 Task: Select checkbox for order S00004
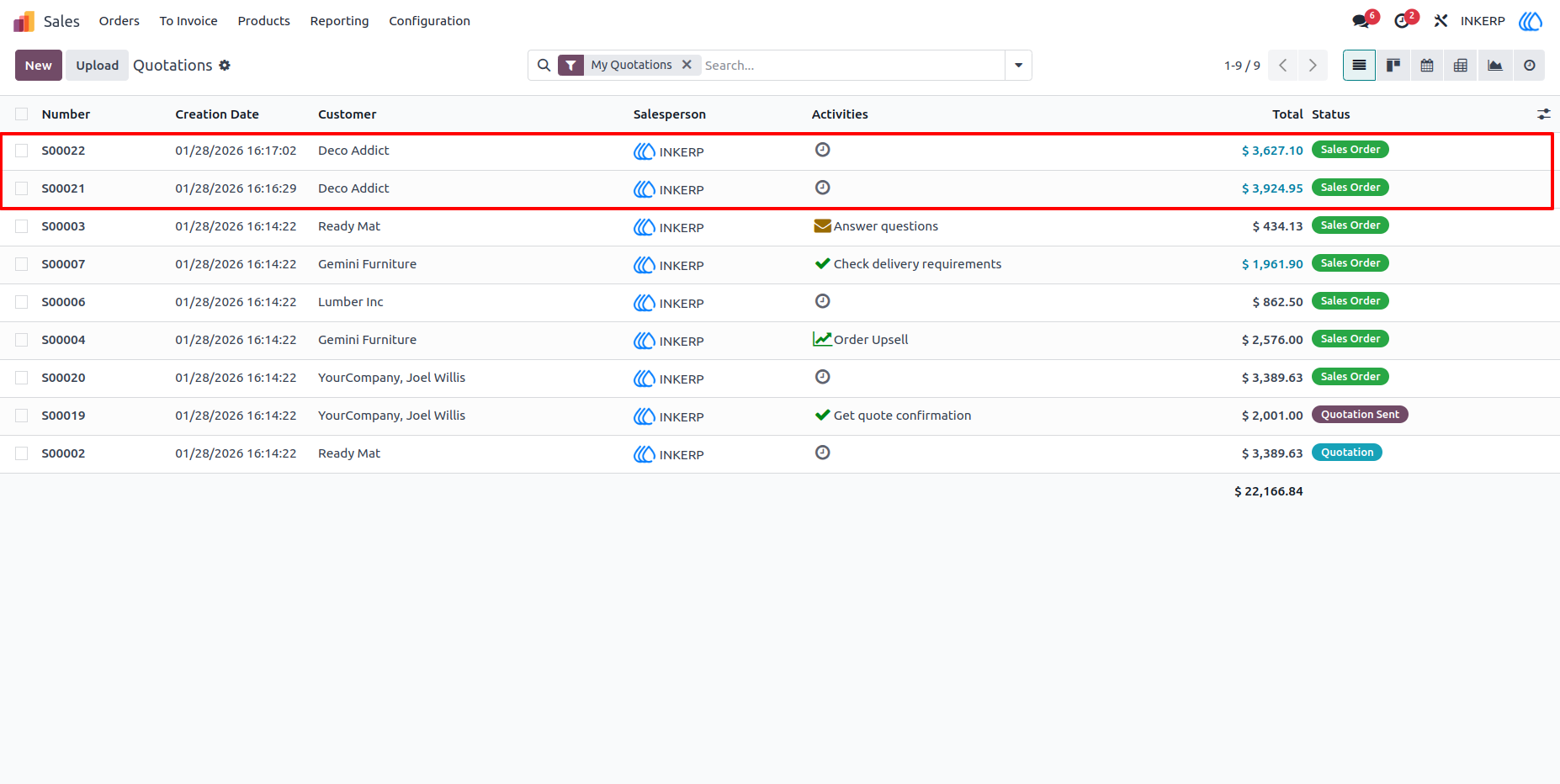[22, 340]
